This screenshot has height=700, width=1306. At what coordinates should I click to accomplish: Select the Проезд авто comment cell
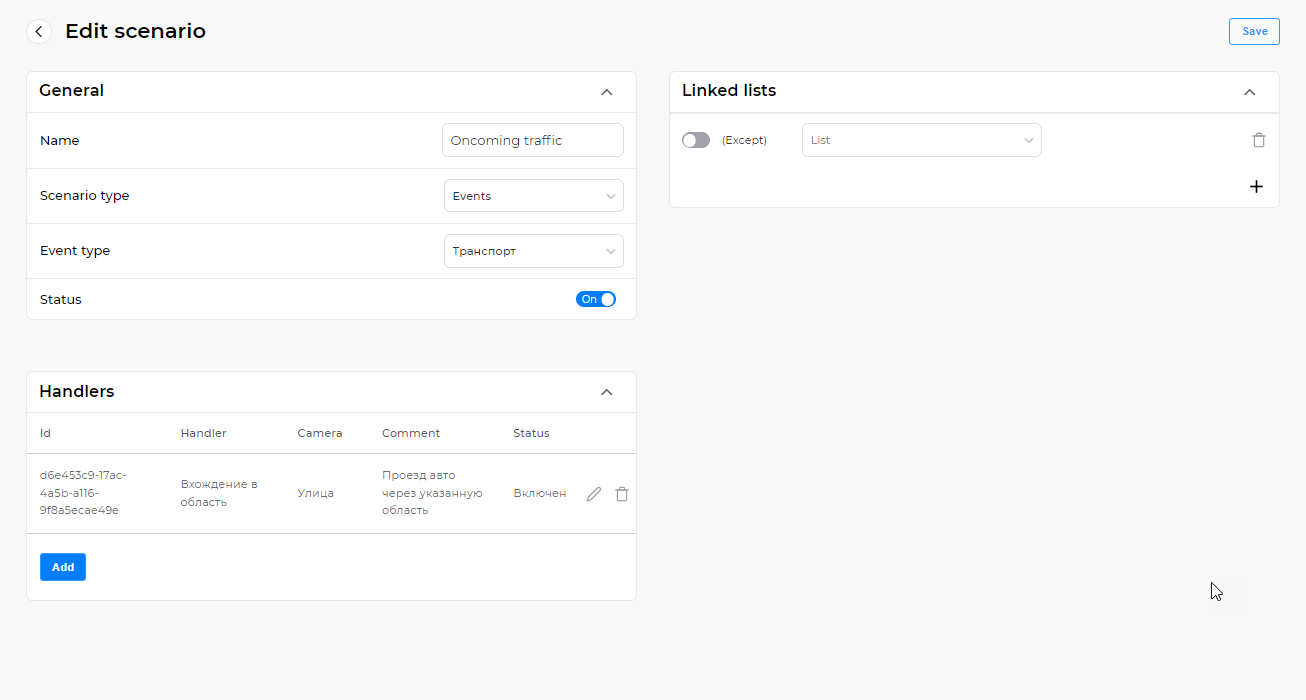432,493
